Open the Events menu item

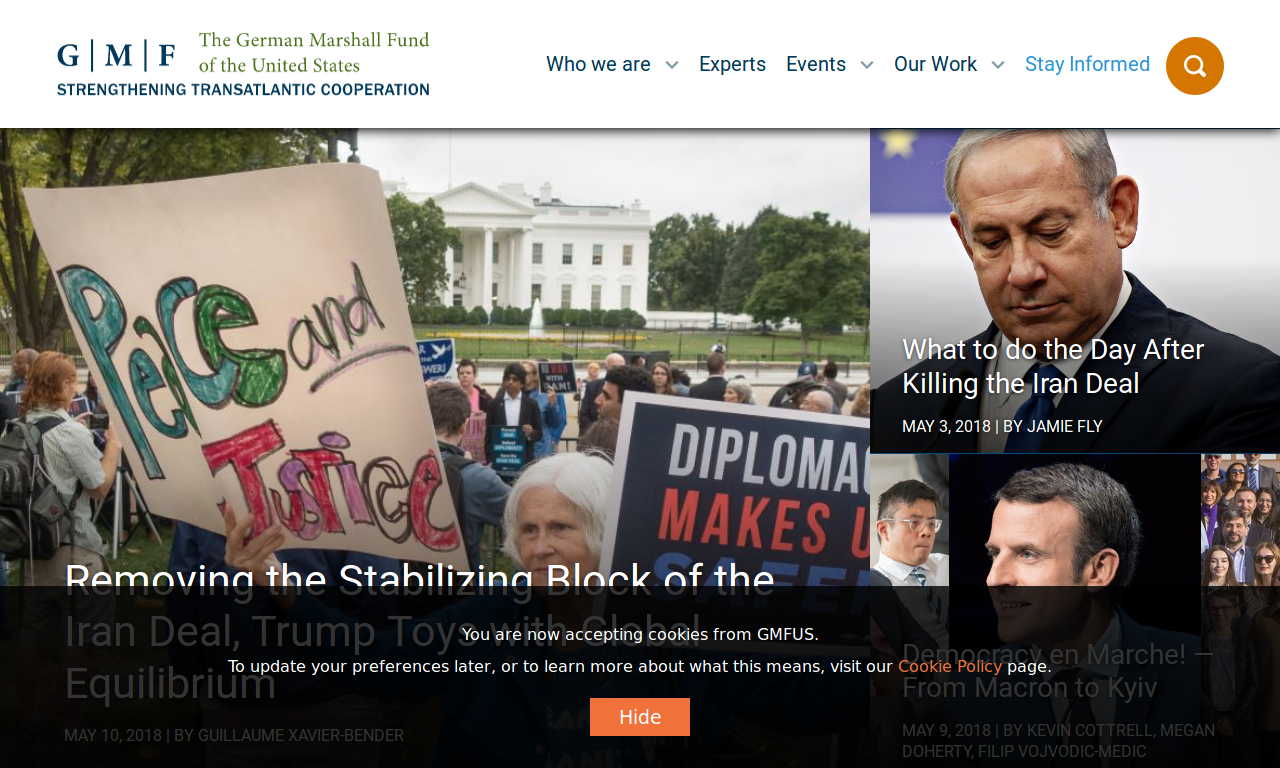[x=816, y=64]
